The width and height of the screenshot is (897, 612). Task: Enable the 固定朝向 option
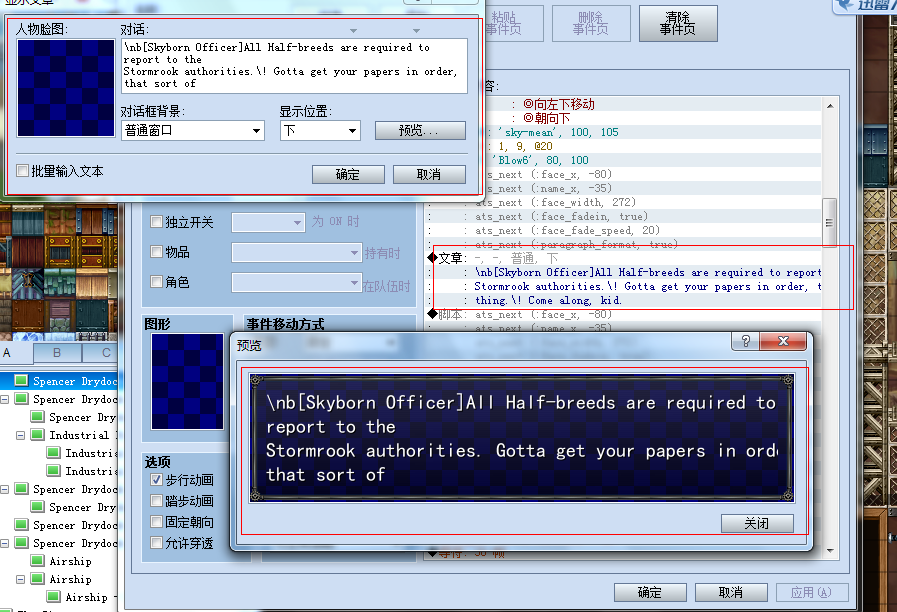pyautogui.click(x=156, y=522)
